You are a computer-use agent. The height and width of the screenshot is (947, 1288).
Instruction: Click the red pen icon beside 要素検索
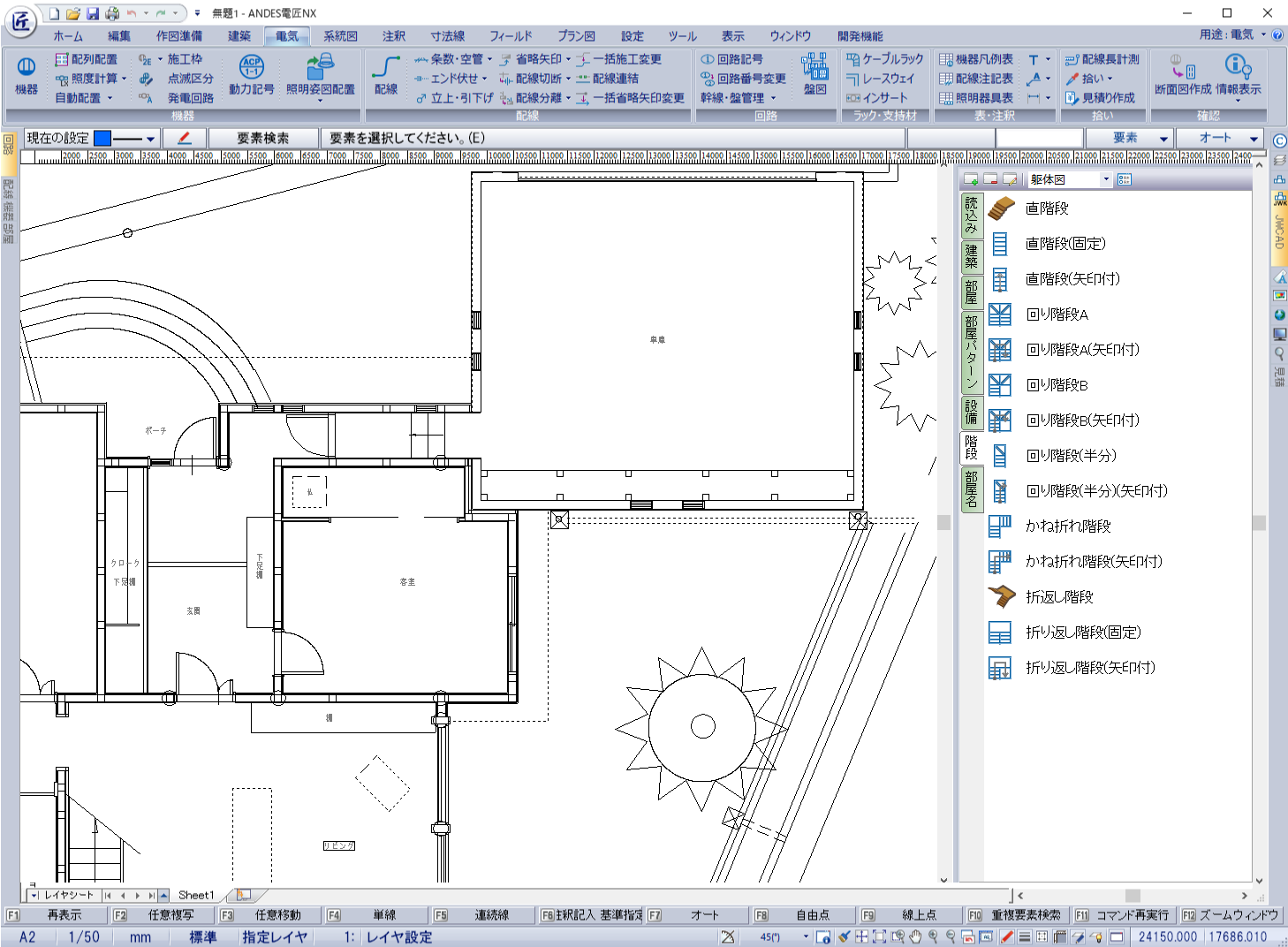pyautogui.click(x=185, y=138)
